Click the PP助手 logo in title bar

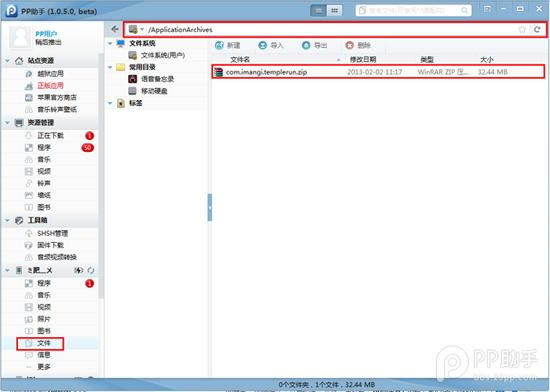click(11, 11)
